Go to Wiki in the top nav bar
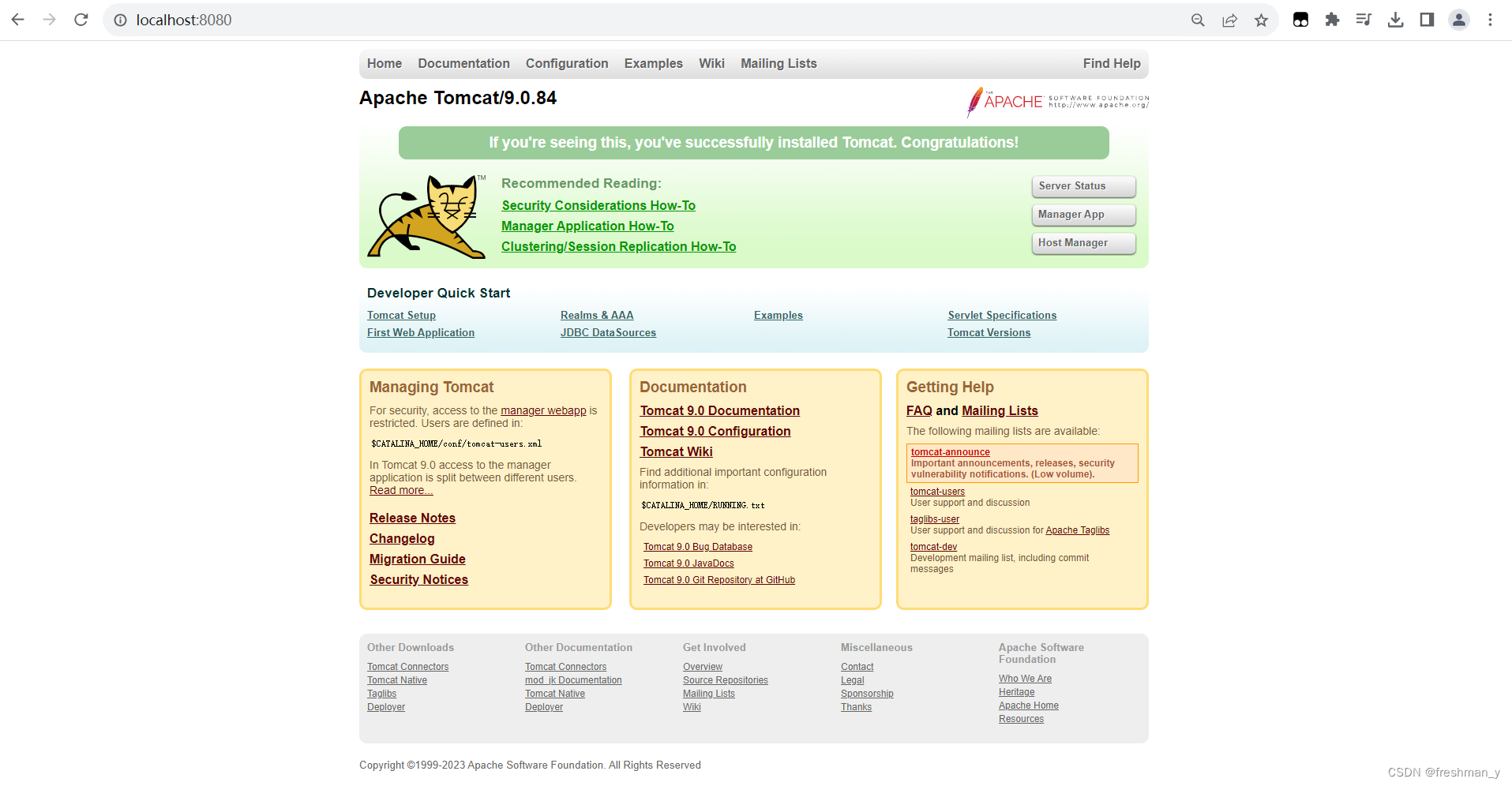This screenshot has width=1512, height=786. [711, 63]
